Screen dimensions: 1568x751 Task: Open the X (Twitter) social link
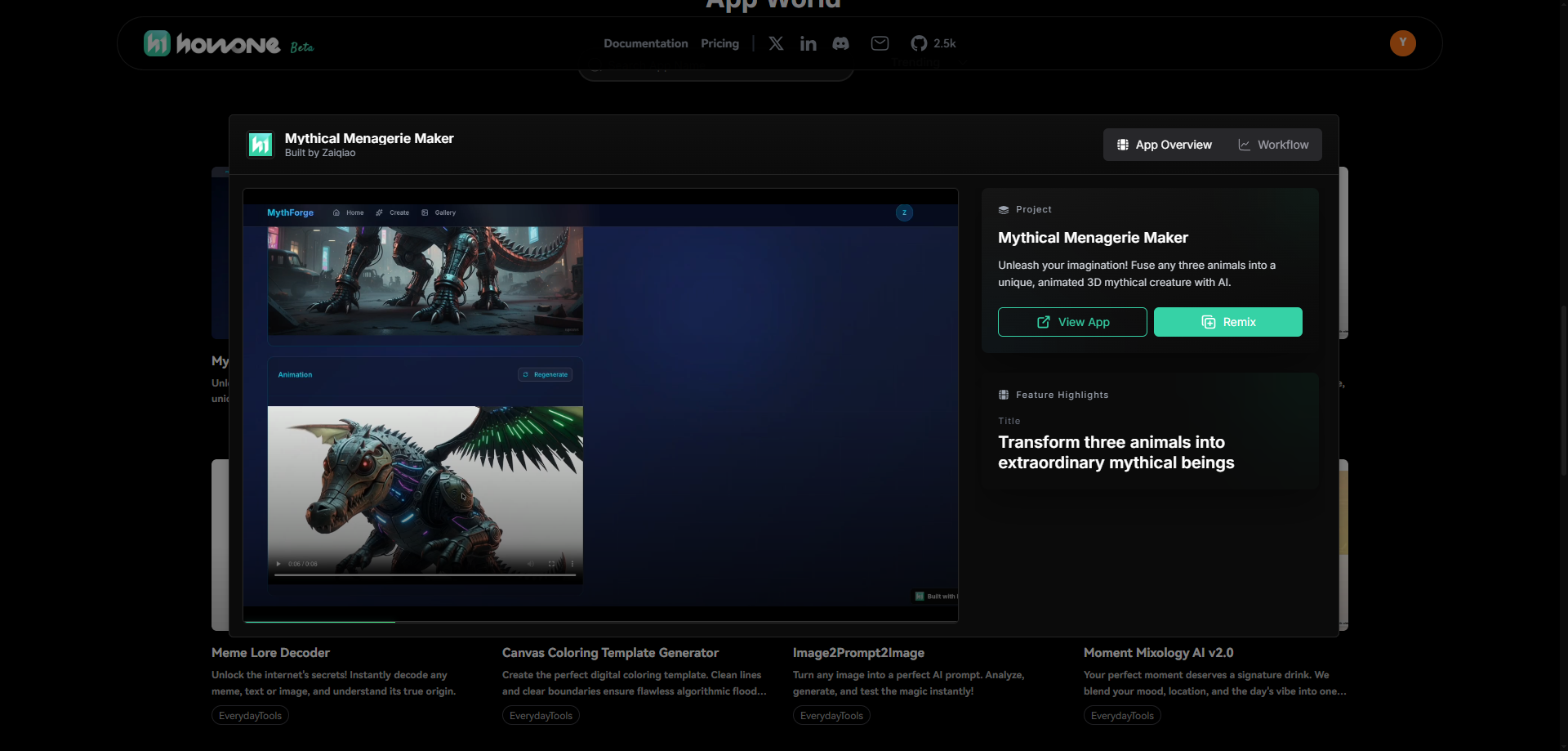pos(776,43)
